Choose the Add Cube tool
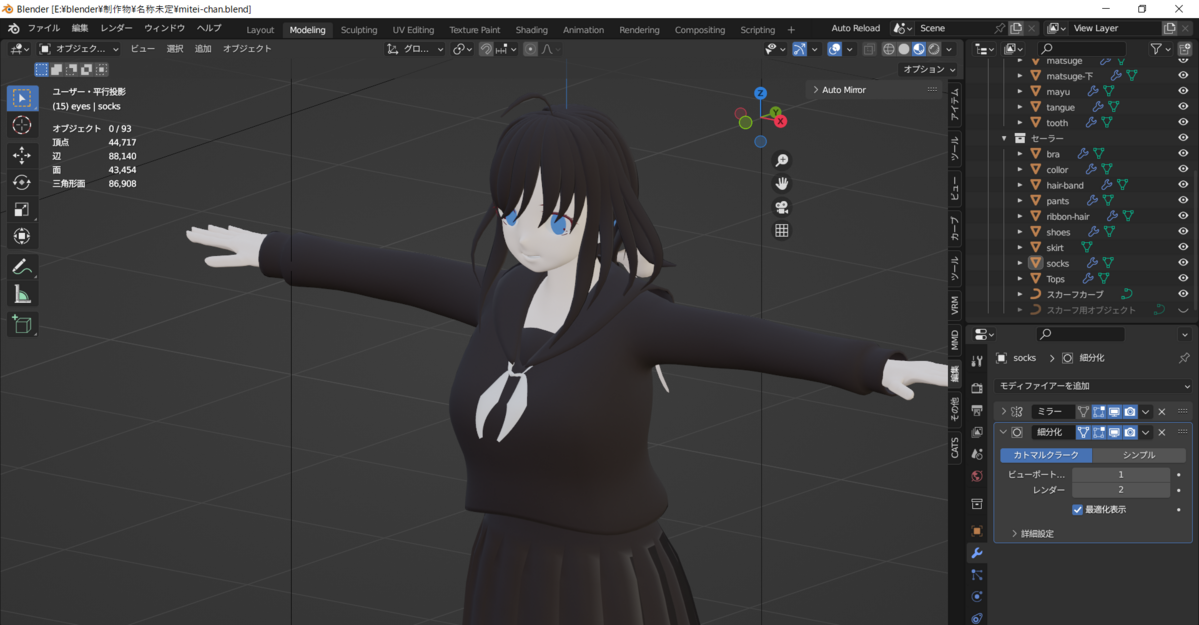The image size is (1199, 625). pyautogui.click(x=22, y=324)
